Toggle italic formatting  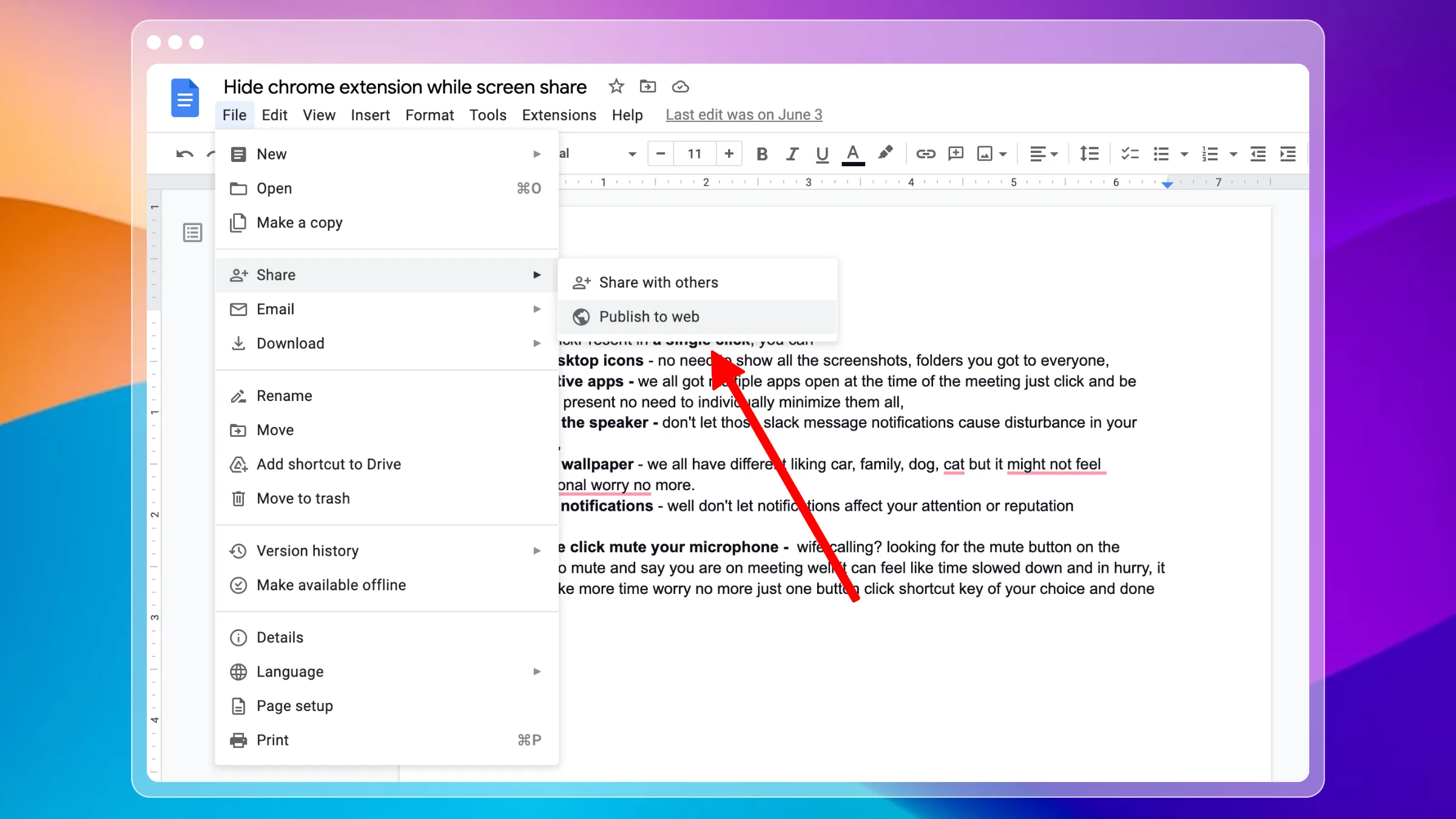tap(792, 154)
